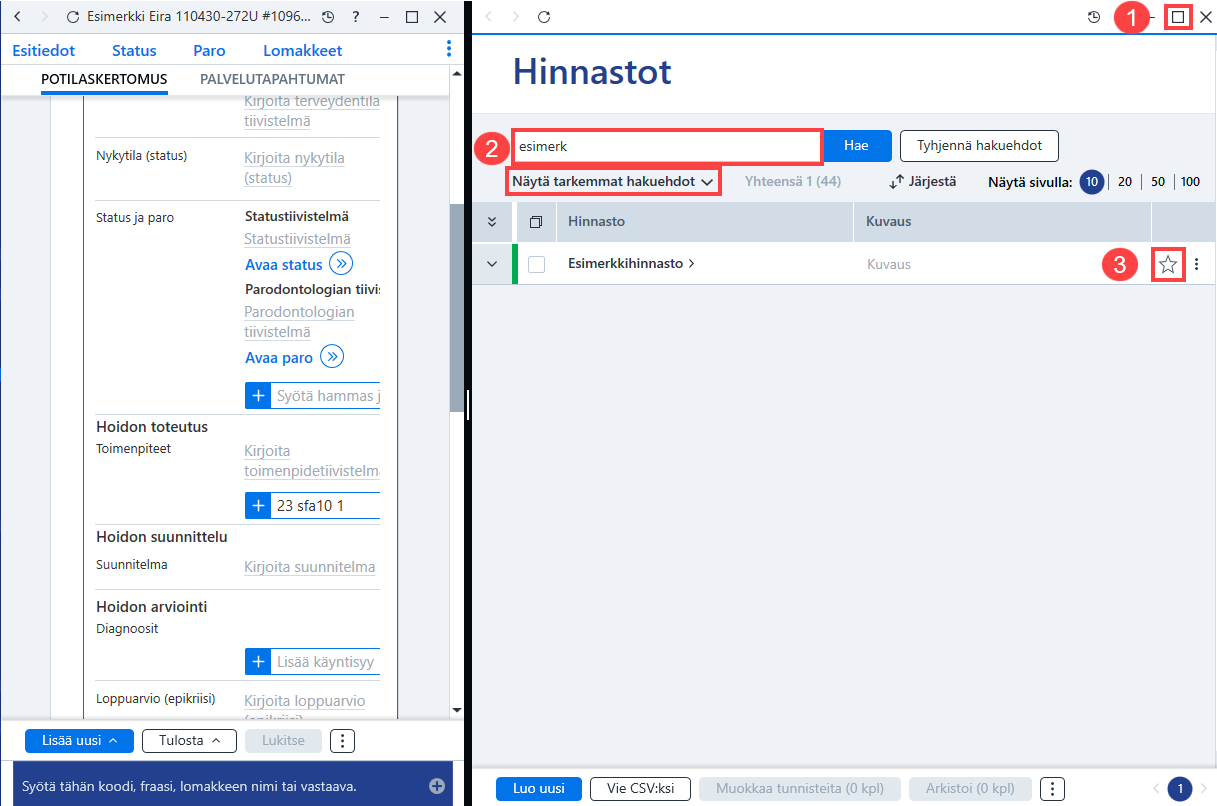Expand Näytä tarkemmat hakuehdot
Image resolution: width=1217 pixels, height=806 pixels.
pyautogui.click(x=613, y=181)
